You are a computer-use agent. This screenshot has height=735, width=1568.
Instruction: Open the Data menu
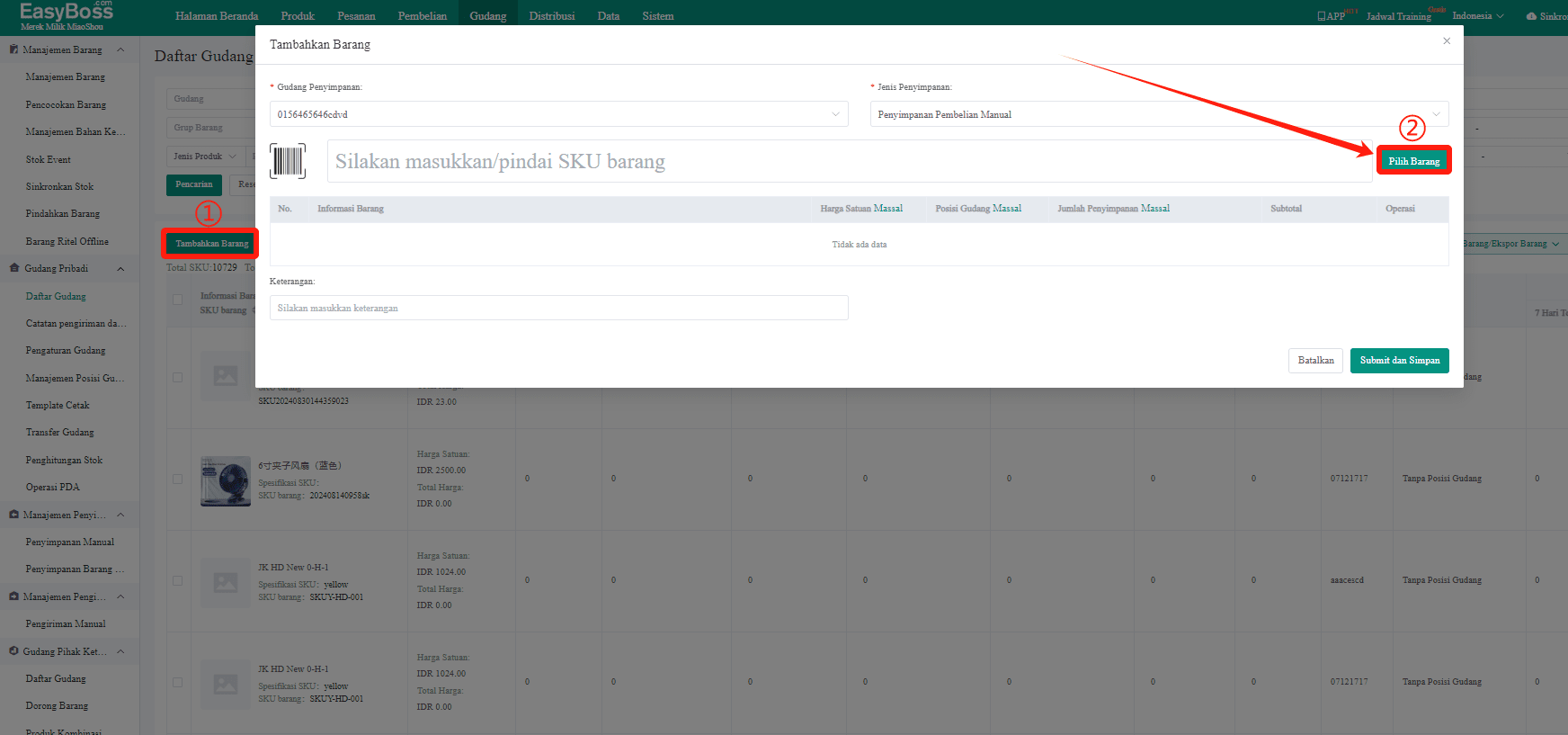pyautogui.click(x=609, y=16)
